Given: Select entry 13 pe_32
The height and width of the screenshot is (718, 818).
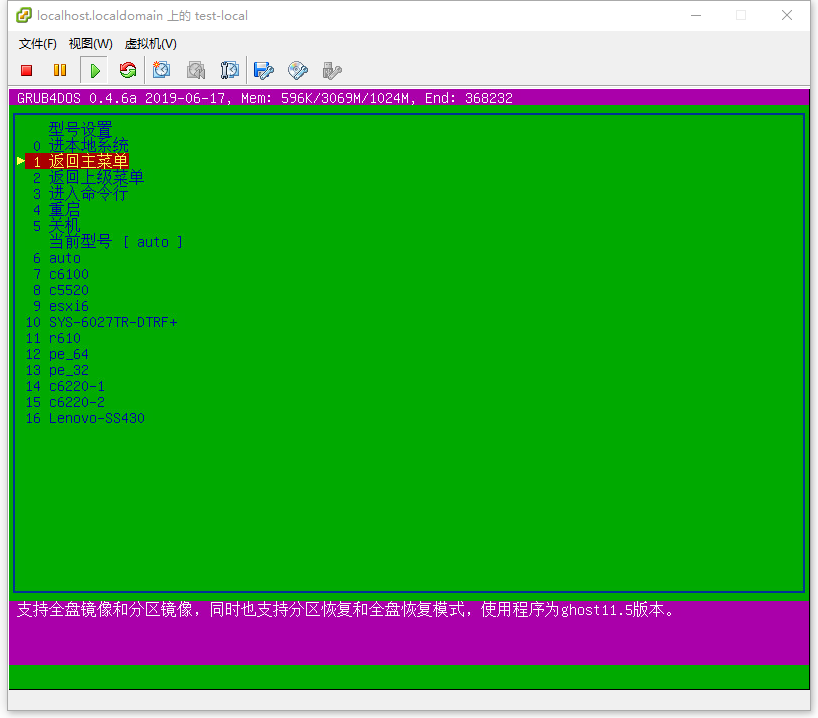Looking at the screenshot, I should [57, 370].
